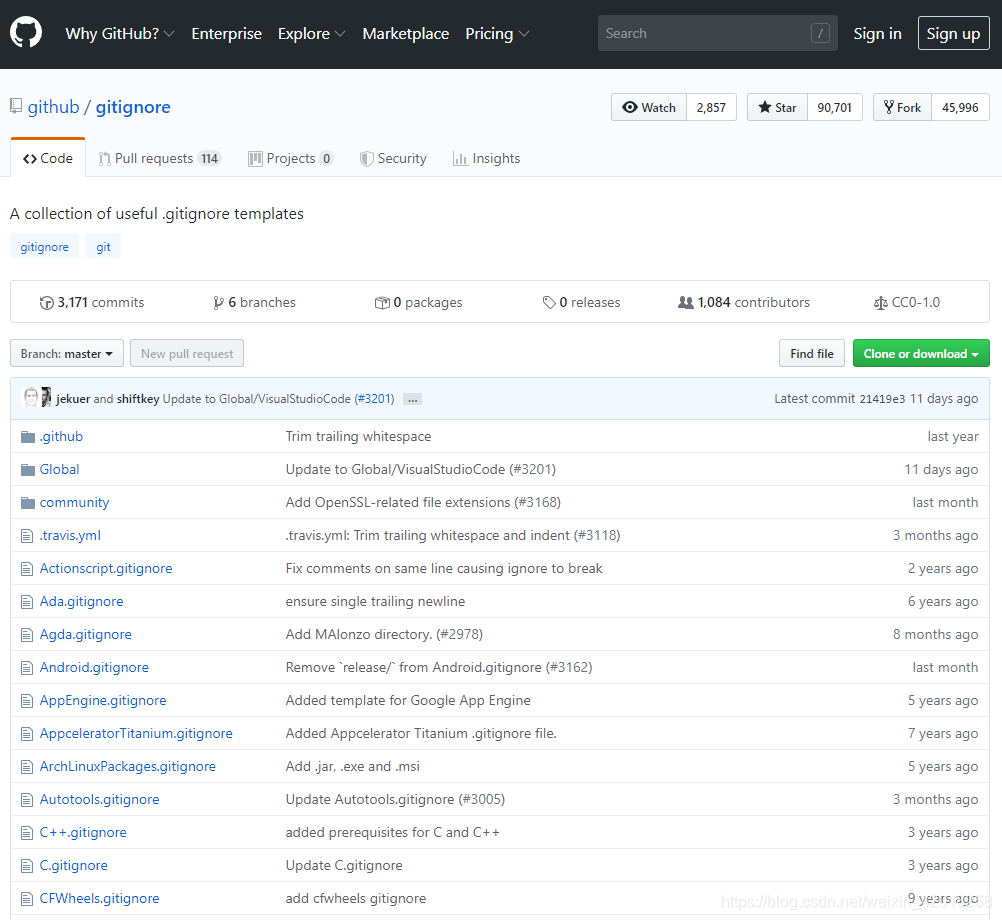Click the file icon for Agda.gitignore
The width and height of the screenshot is (1002, 920).
pyautogui.click(x=27, y=635)
